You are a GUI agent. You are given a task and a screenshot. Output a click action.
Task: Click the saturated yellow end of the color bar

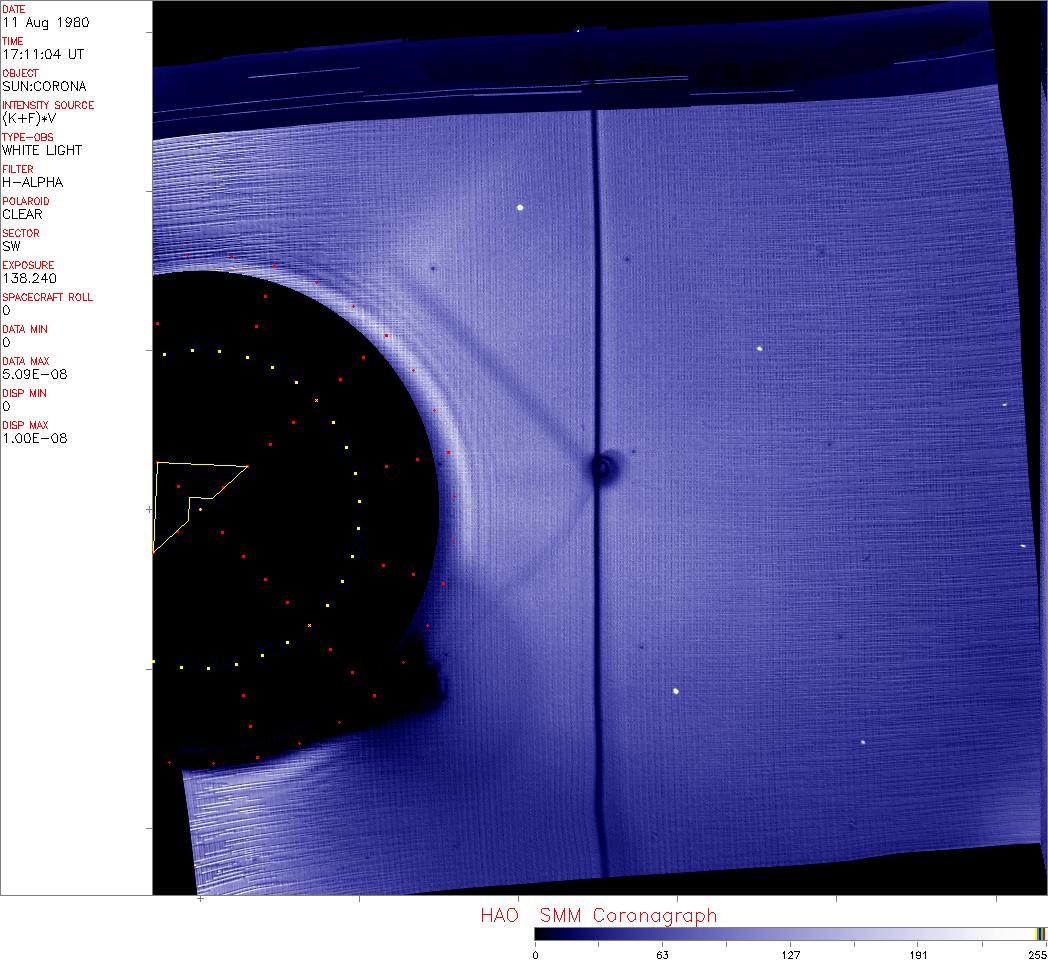click(1040, 933)
